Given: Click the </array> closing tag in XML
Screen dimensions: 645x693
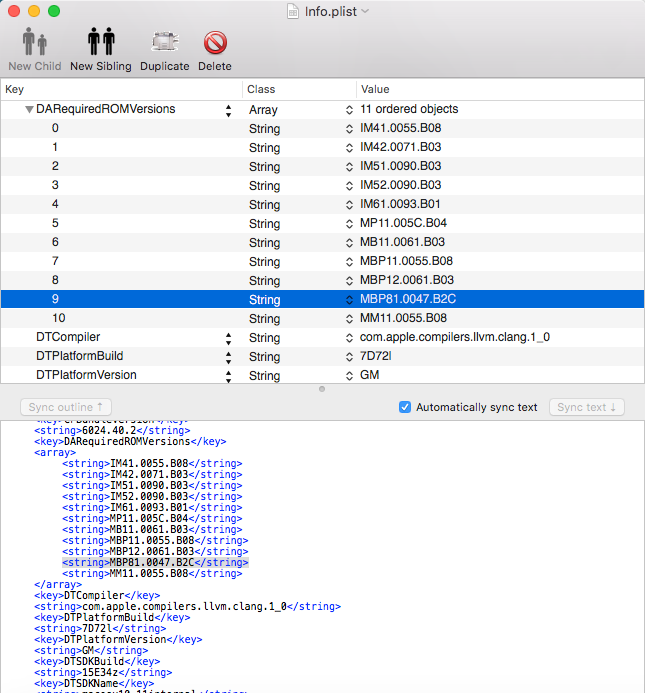Looking at the screenshot, I should [x=58, y=584].
